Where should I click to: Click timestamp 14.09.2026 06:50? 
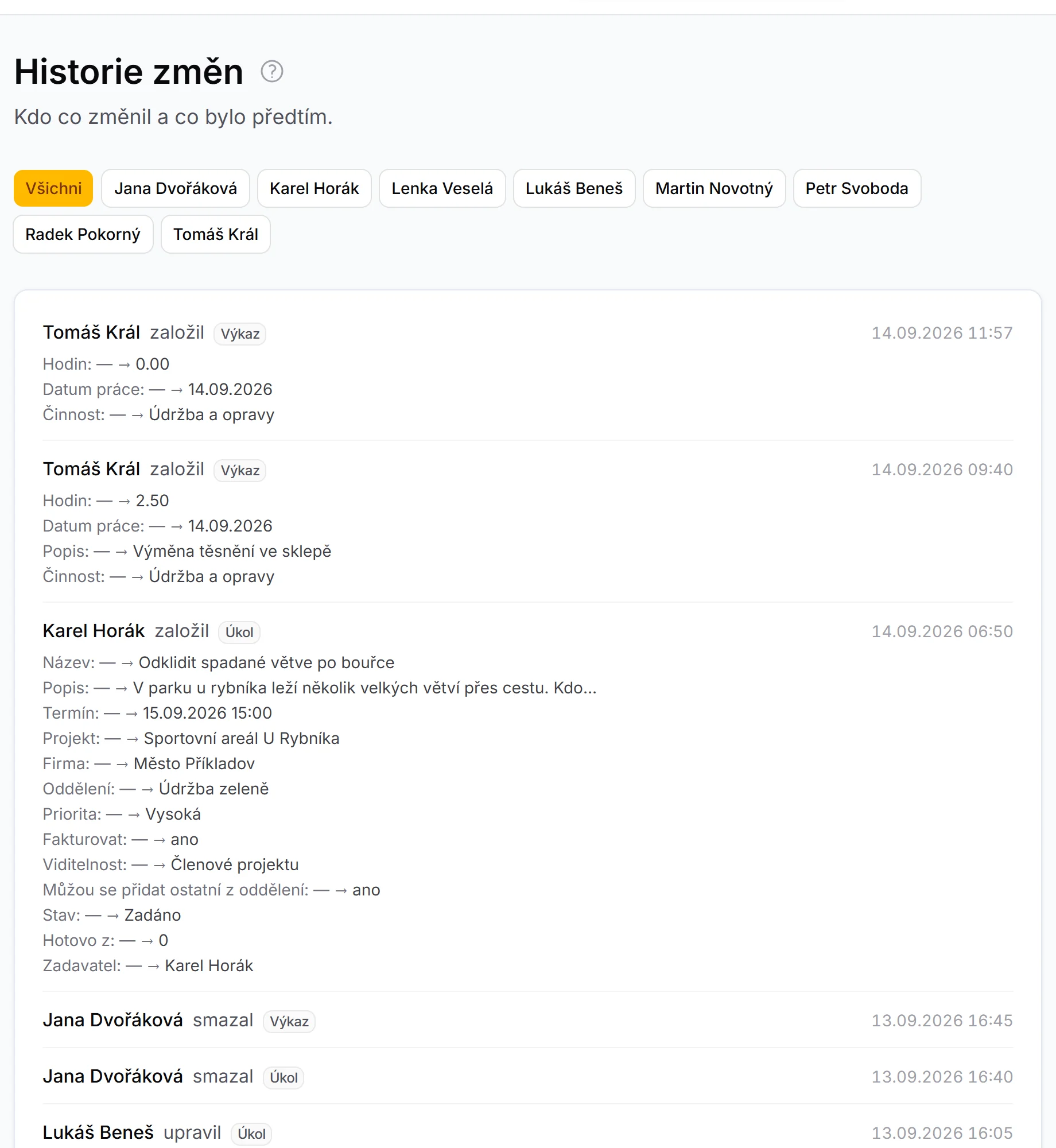(942, 631)
